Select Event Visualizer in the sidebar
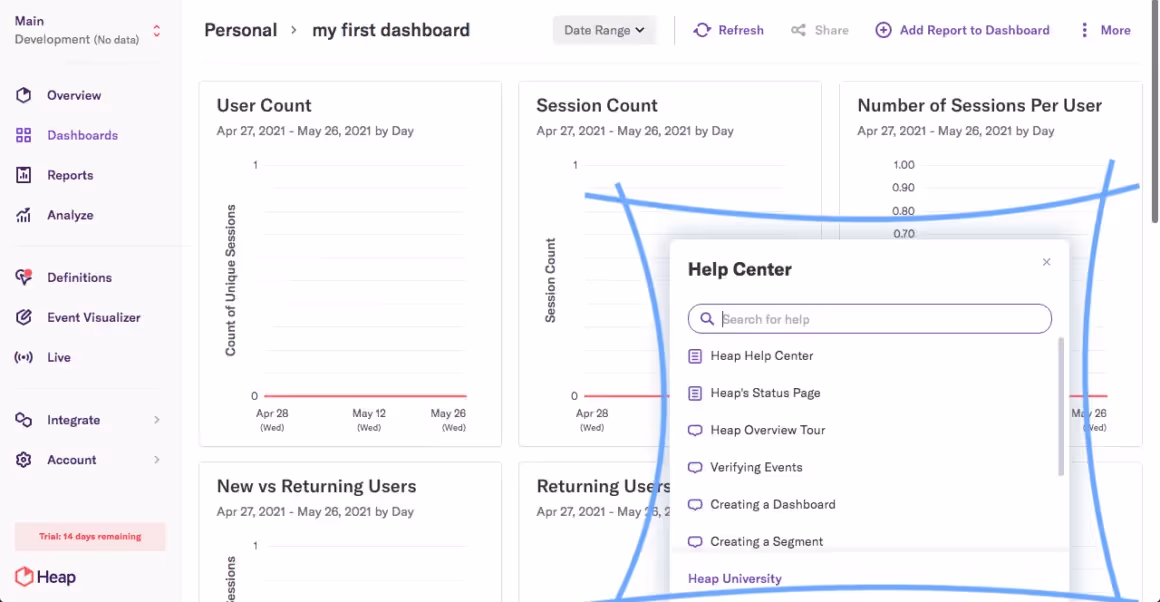 (x=94, y=317)
